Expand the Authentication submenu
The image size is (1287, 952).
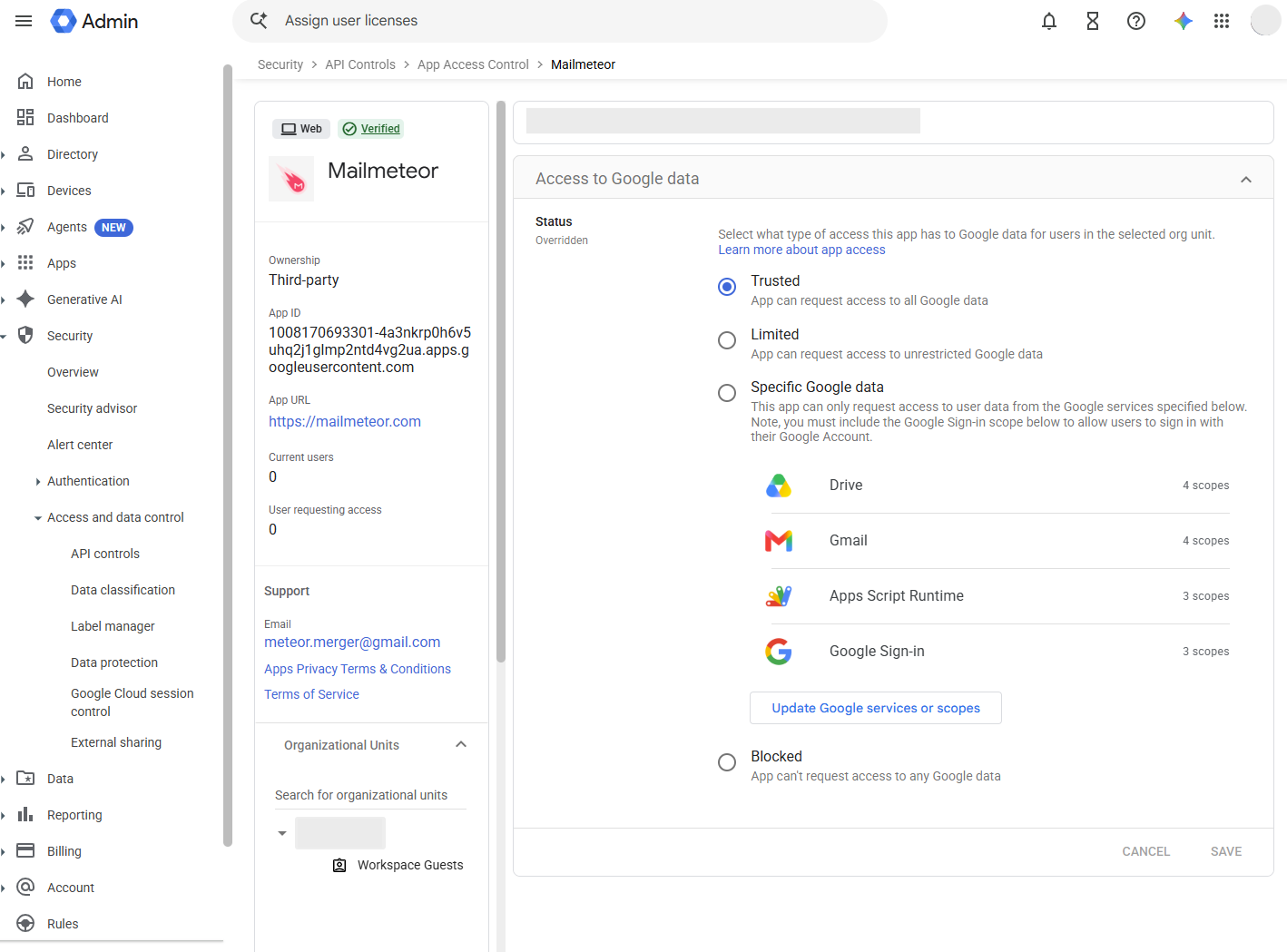[37, 482]
